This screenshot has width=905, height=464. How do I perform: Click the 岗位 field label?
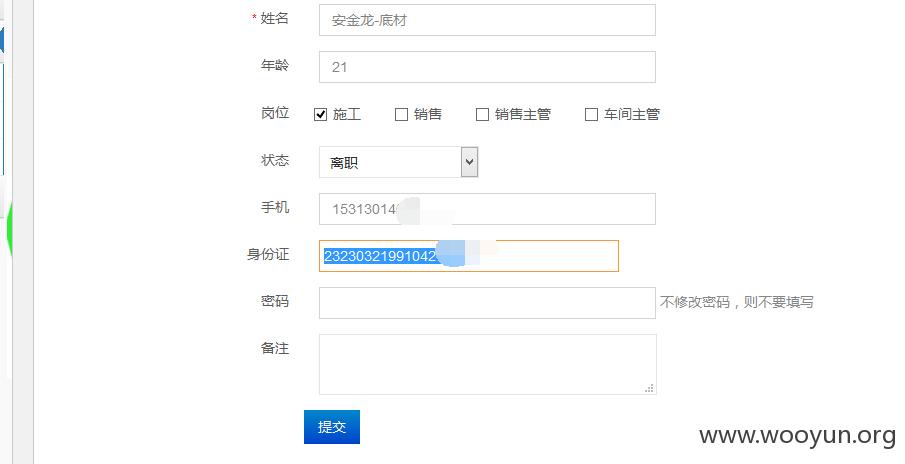[x=275, y=113]
